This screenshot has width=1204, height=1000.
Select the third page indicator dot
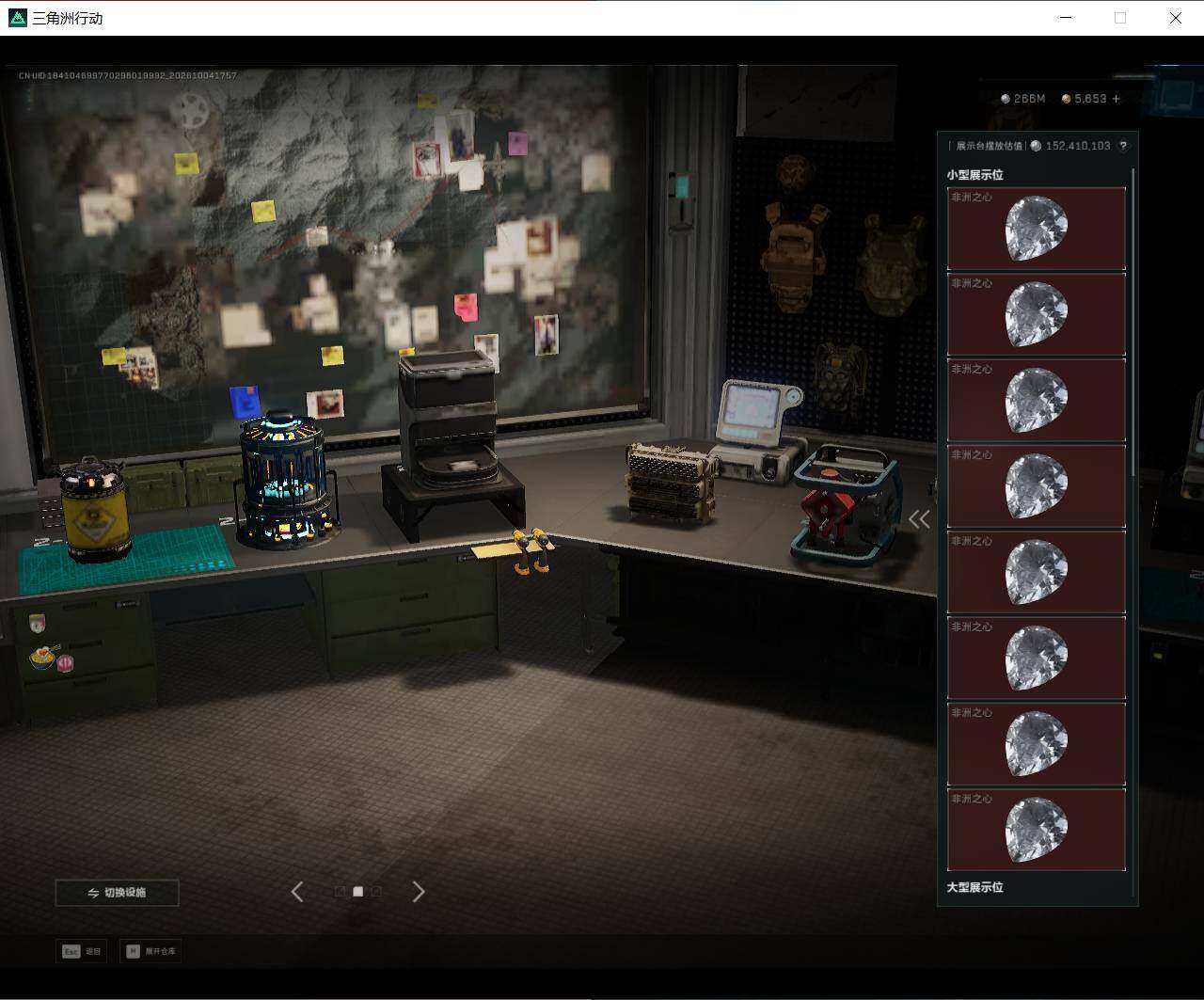pyautogui.click(x=376, y=892)
